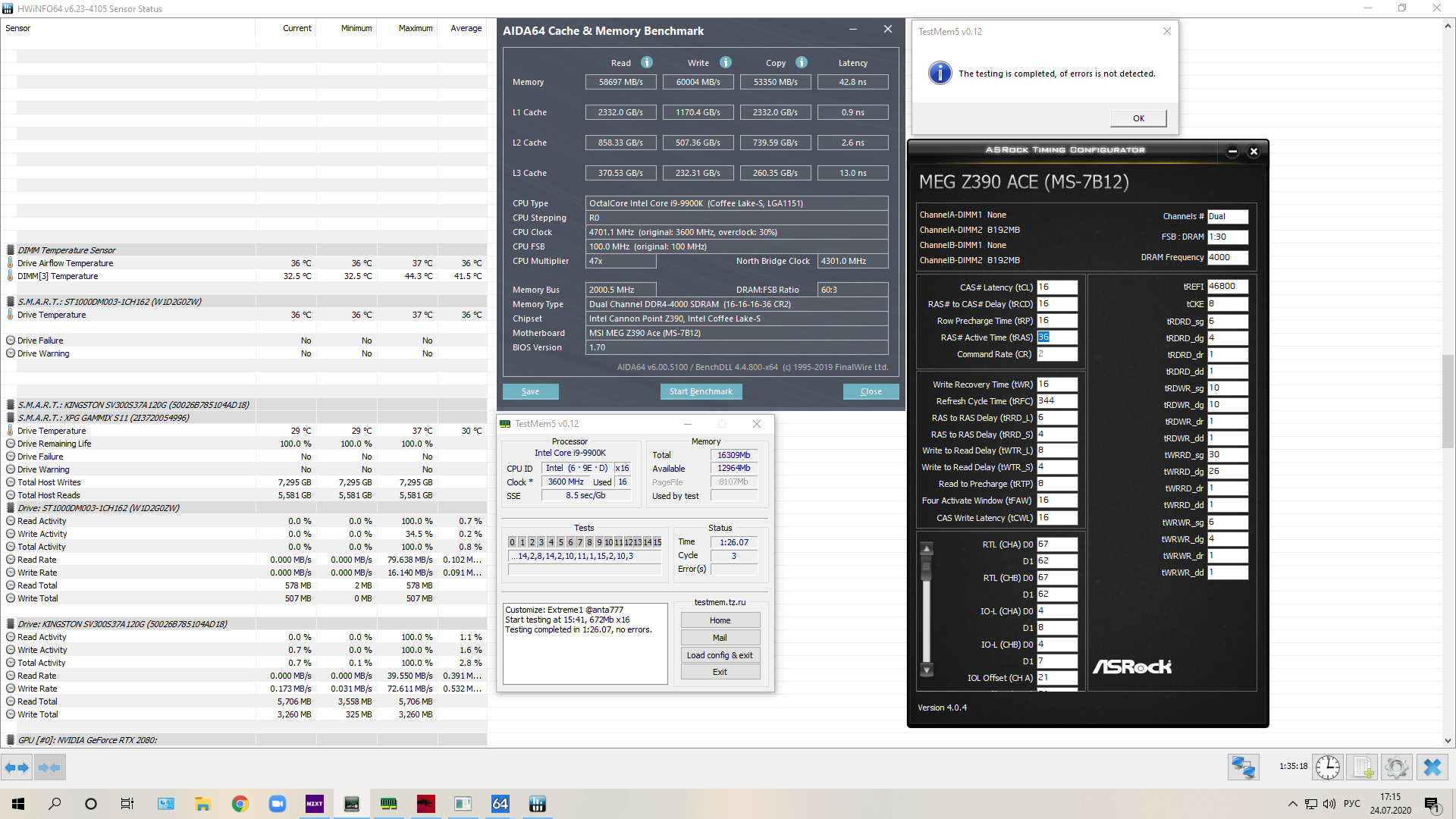1456x819 pixels.
Task: Click OK in TestMem5 completion dialog
Action: 1137,118
